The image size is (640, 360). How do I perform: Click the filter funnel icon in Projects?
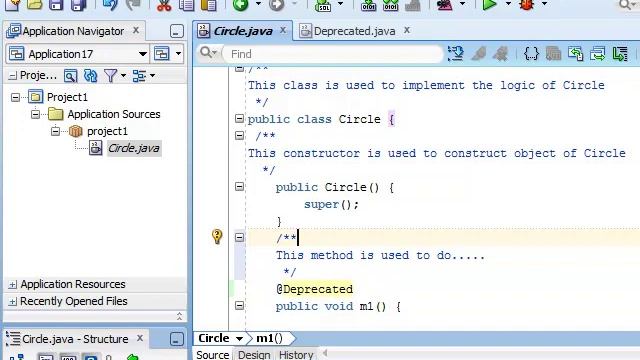(110, 76)
